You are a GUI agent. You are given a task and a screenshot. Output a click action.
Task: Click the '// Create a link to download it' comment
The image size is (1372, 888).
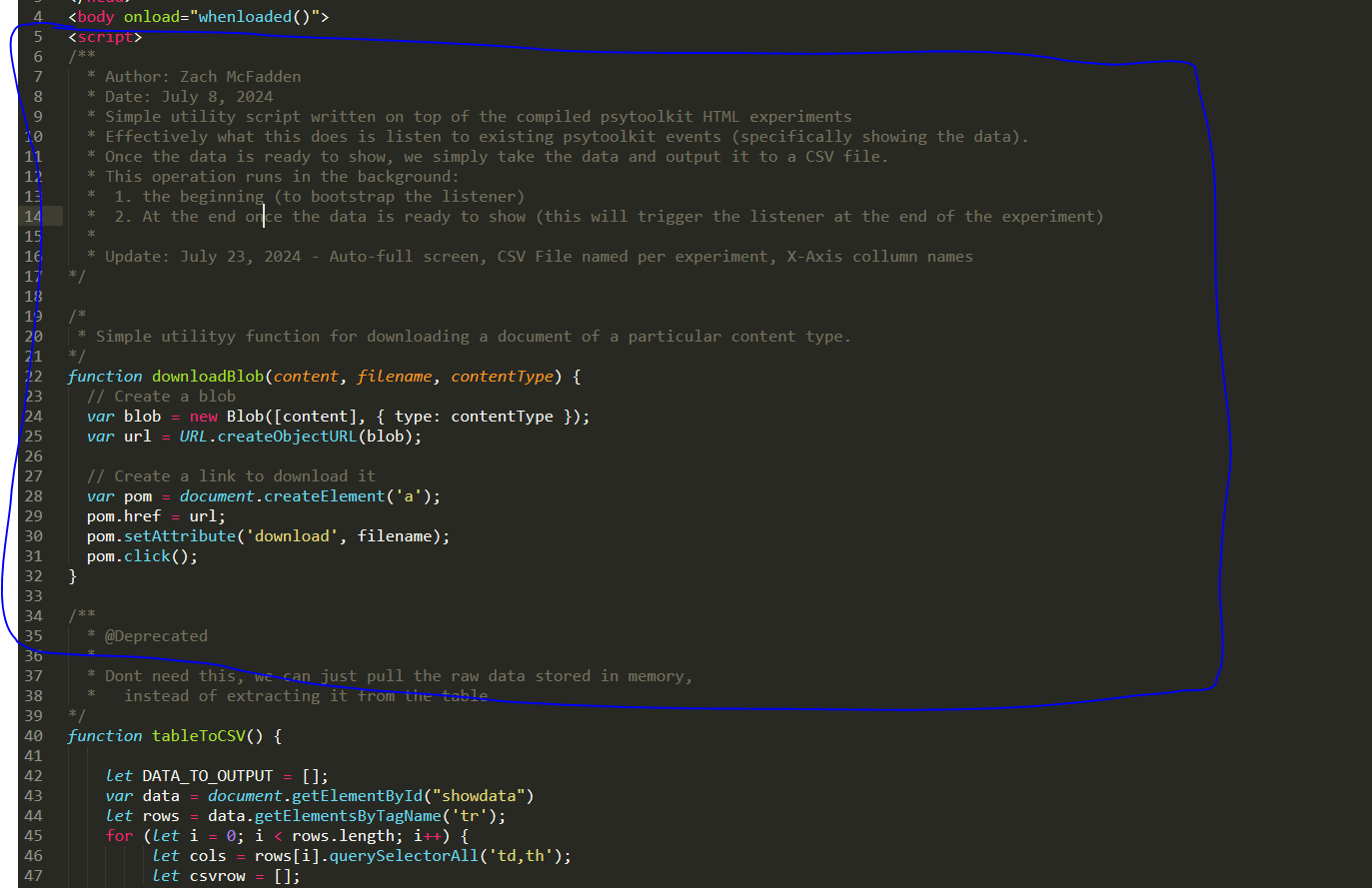[x=232, y=476]
